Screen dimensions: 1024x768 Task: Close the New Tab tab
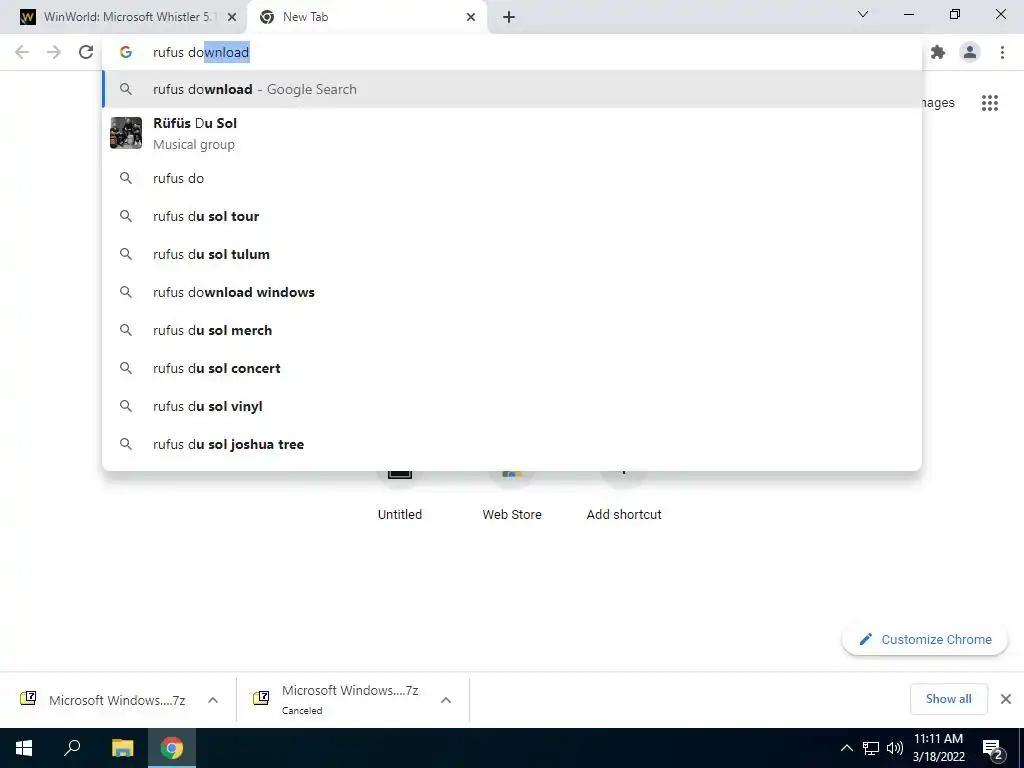471,17
